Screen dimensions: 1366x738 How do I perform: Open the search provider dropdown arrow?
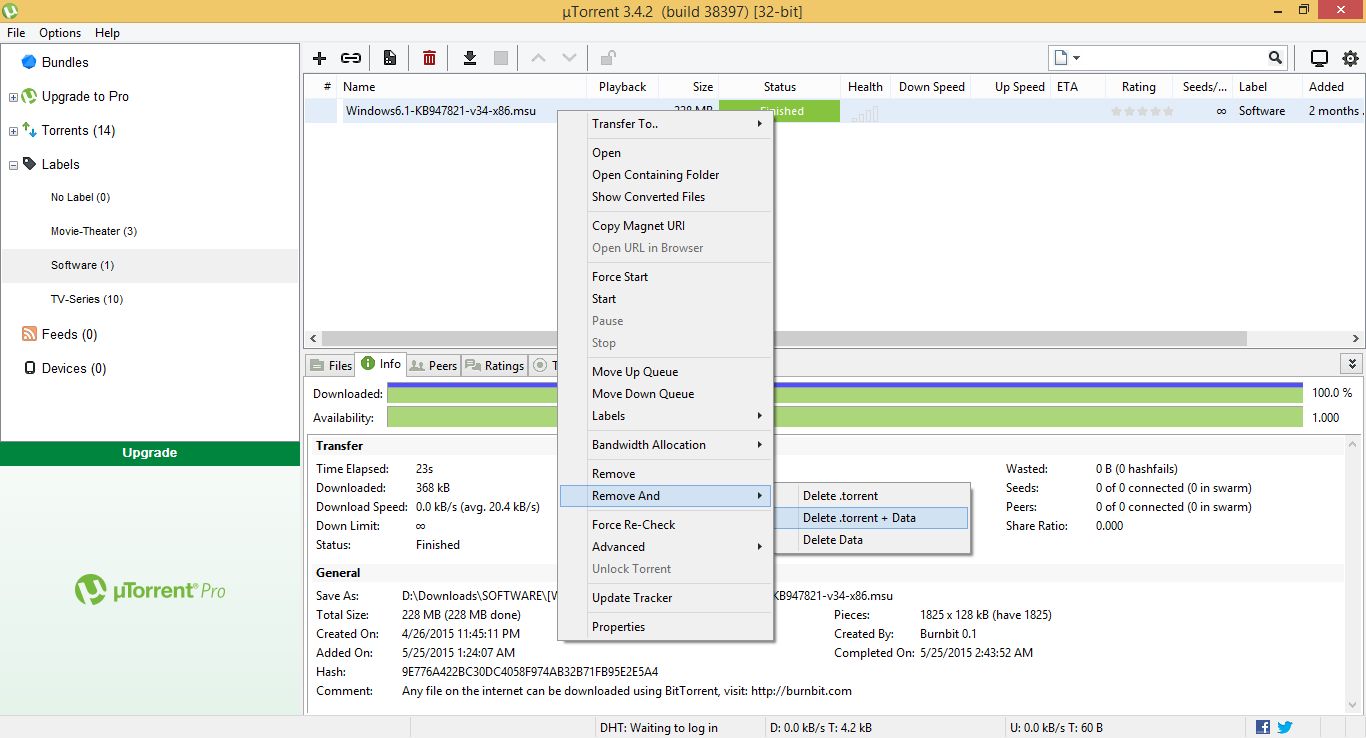coord(1076,58)
